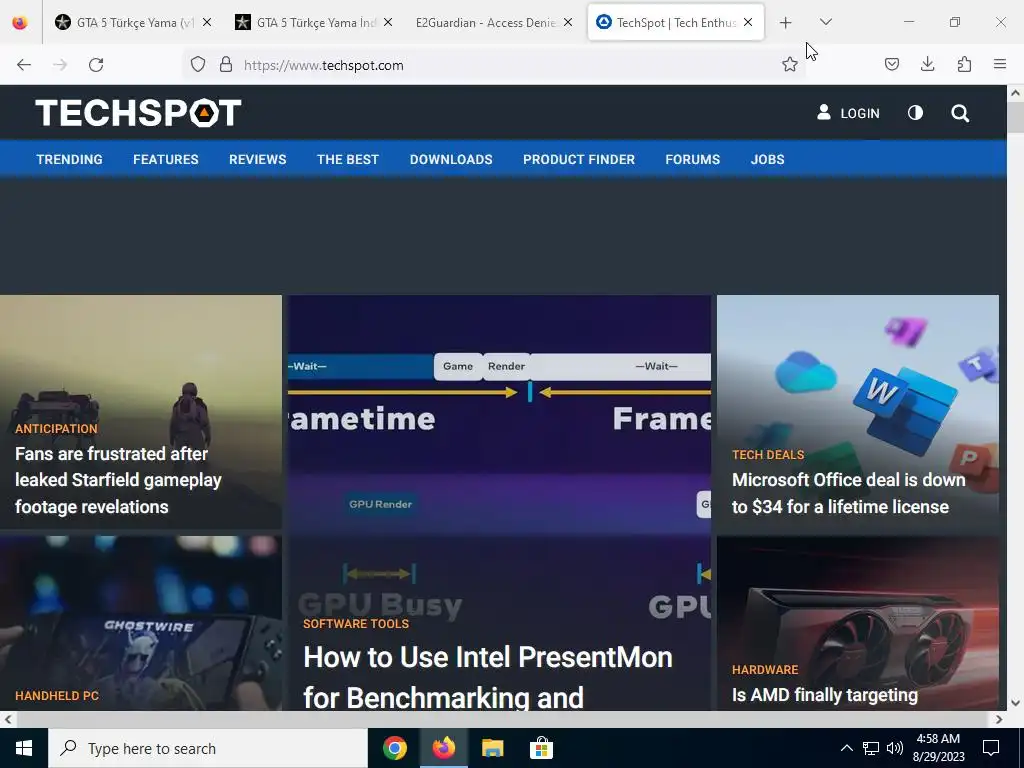Open the JOBS nav menu item
Viewport: 1024px width, 768px height.
pos(767,159)
